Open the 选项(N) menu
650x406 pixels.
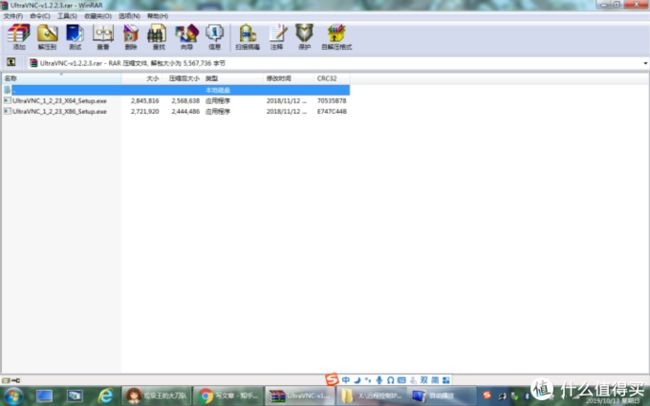coord(129,16)
